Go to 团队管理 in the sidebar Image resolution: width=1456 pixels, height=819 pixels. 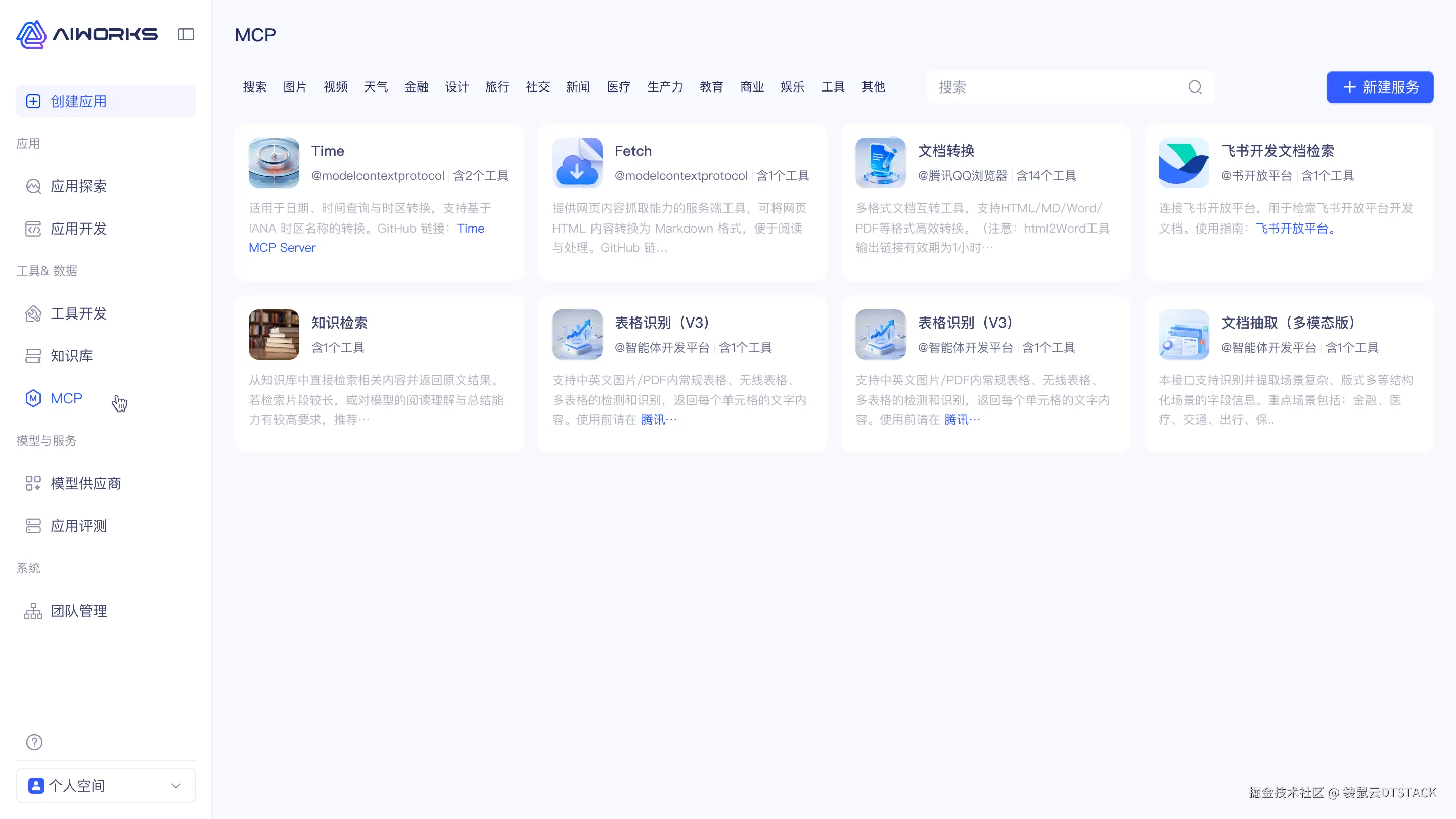(78, 610)
